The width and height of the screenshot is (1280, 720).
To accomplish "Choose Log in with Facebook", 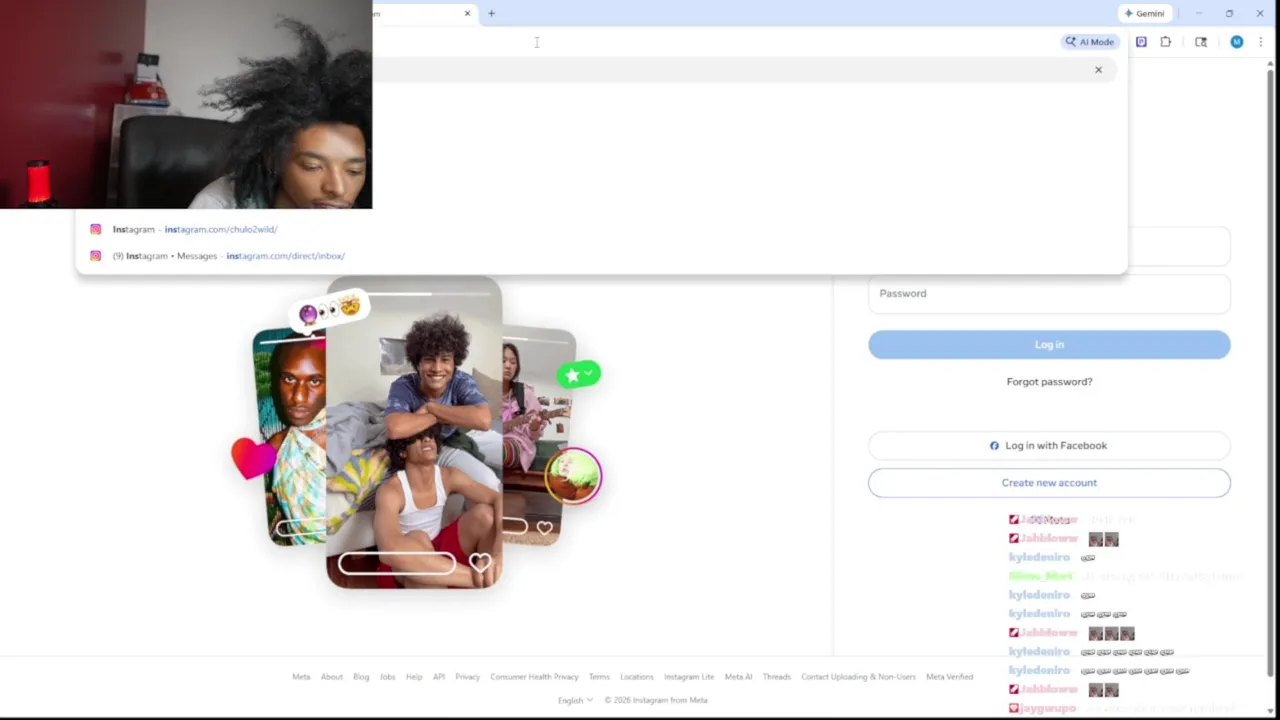I will point(1049,446).
